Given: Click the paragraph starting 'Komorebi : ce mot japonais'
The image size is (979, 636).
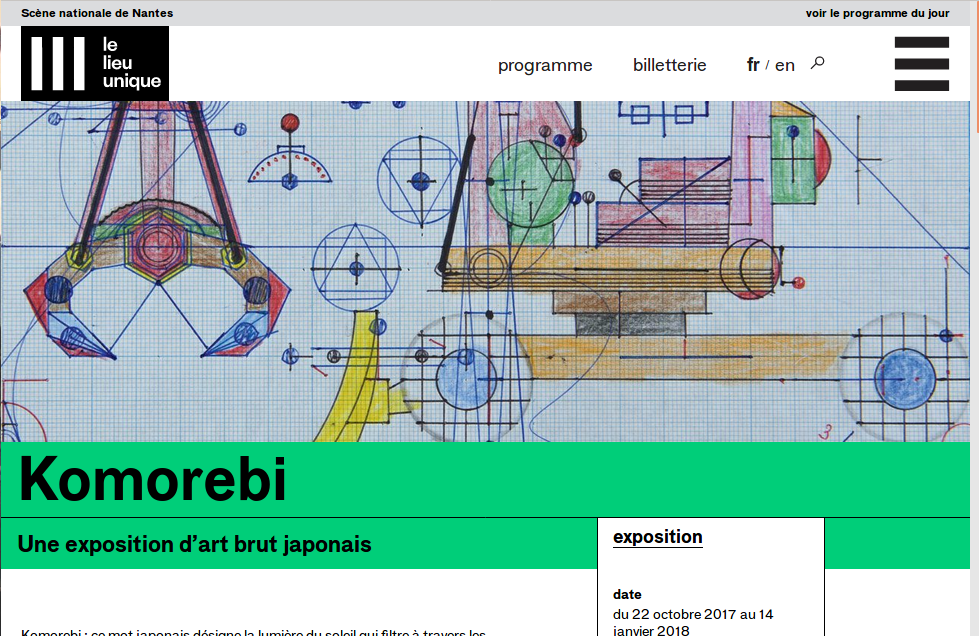Looking at the screenshot, I should click(253, 632).
